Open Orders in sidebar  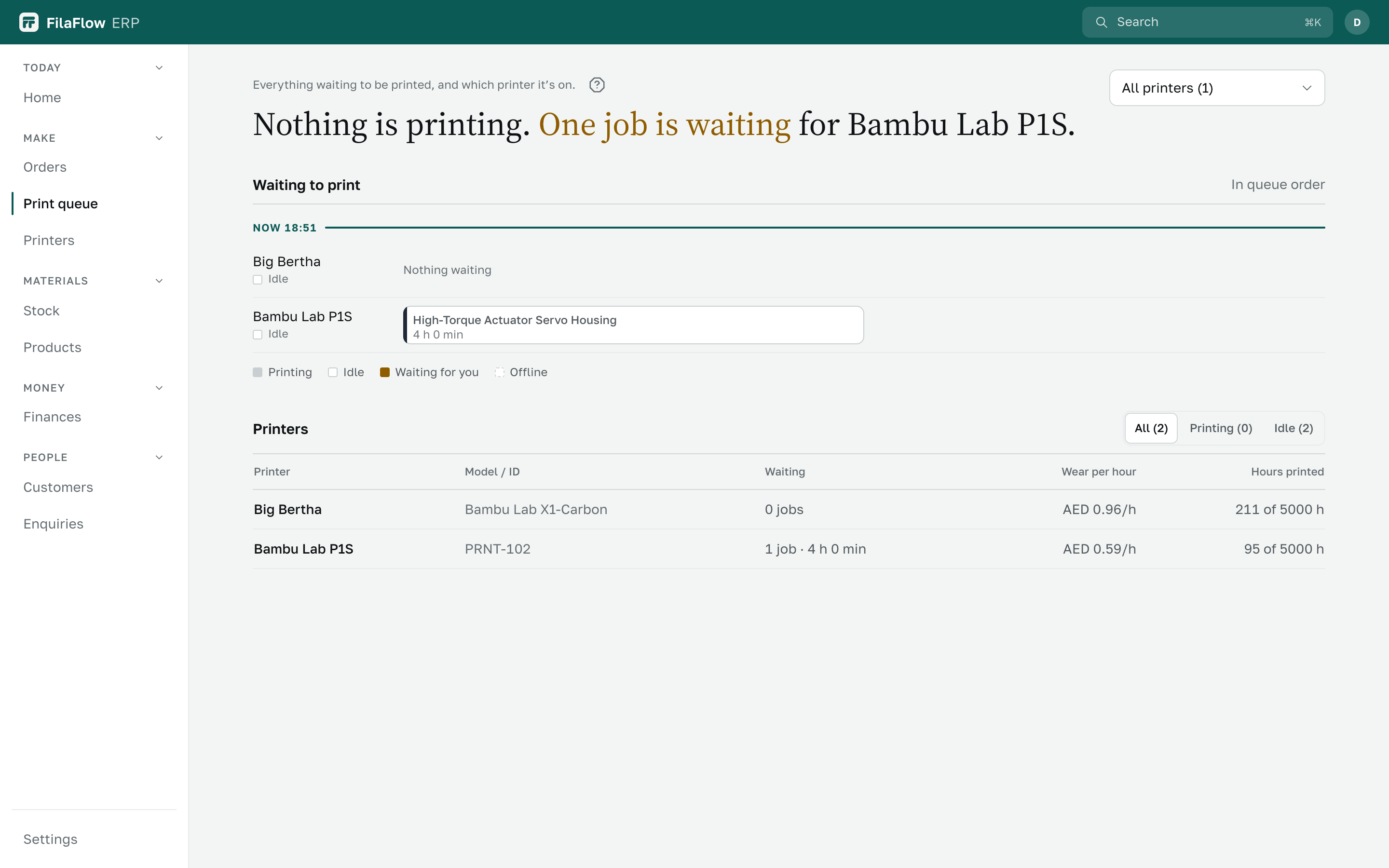tap(45, 167)
